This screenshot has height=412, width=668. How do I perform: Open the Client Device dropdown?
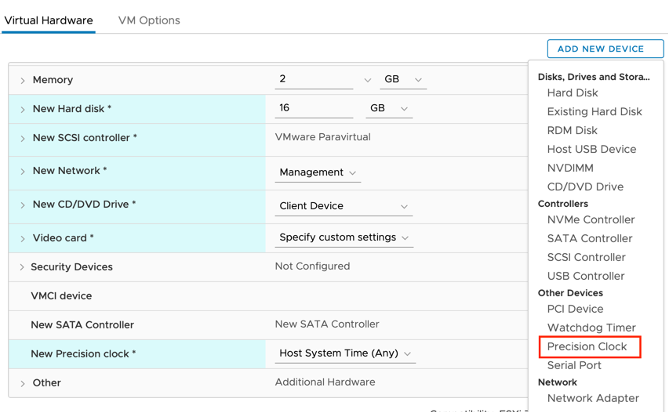pos(344,206)
